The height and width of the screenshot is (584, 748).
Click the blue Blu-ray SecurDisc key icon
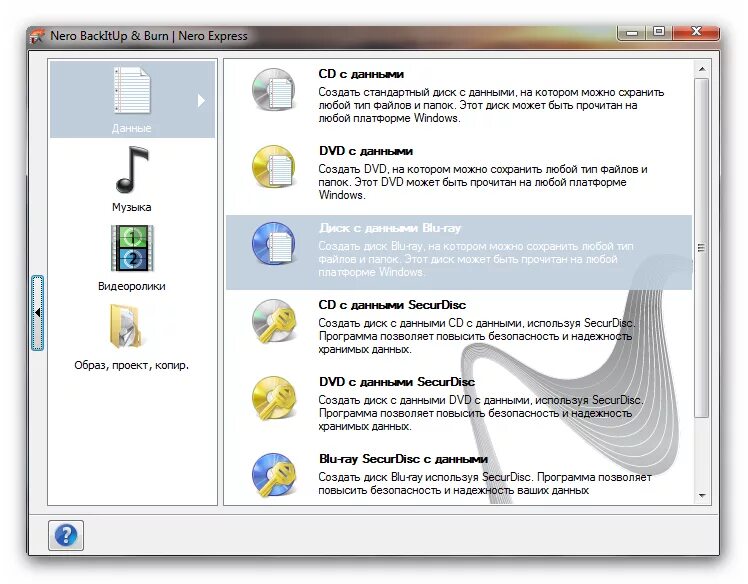coord(274,475)
